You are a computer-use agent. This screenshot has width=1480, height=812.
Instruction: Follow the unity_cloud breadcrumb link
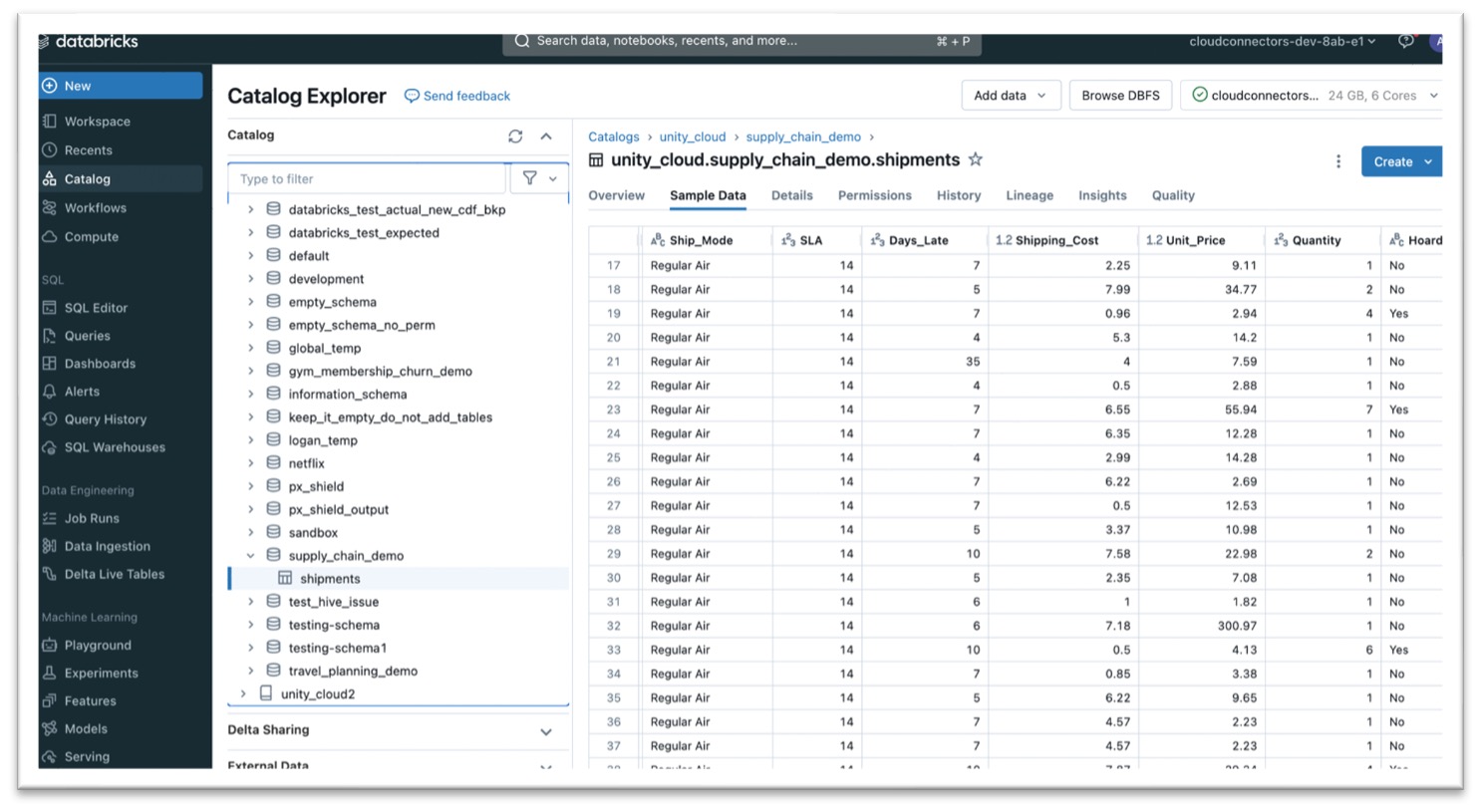click(x=693, y=136)
